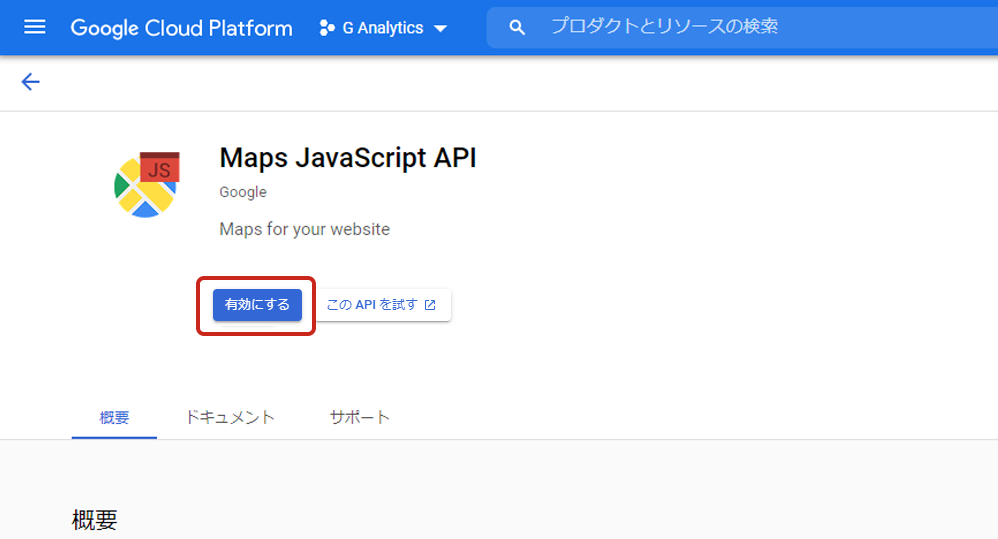Viewport: 998px width, 539px height.
Task: Click the Google Cloud Platform logo text
Action: [181, 28]
